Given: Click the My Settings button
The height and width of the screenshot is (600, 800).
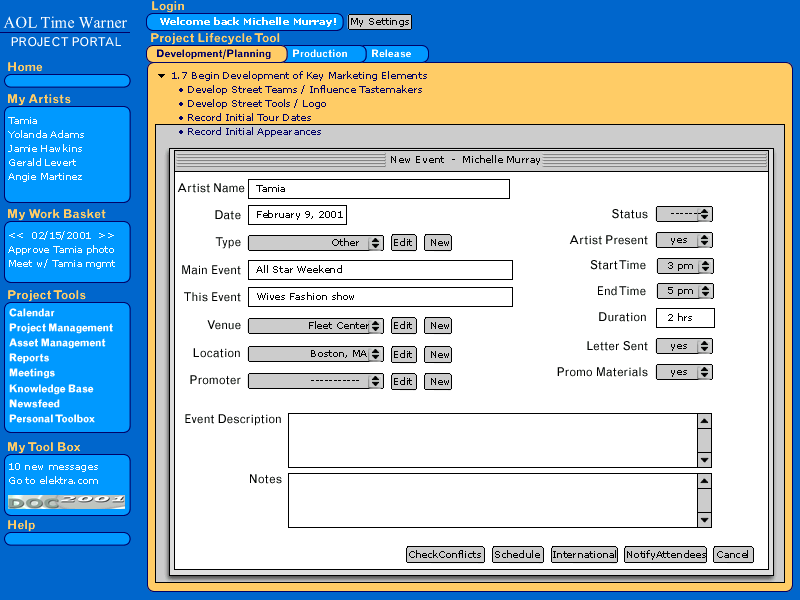Looking at the screenshot, I should [380, 22].
